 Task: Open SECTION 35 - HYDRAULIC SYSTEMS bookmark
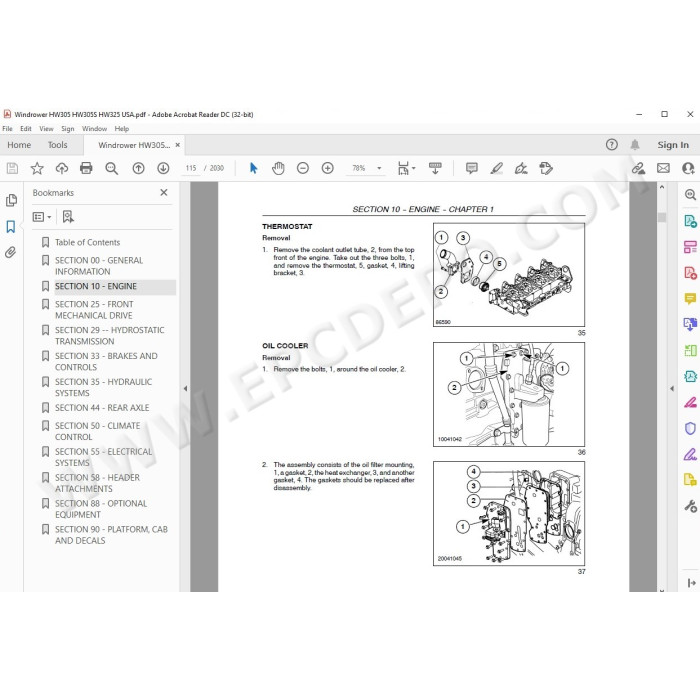[x=104, y=388]
